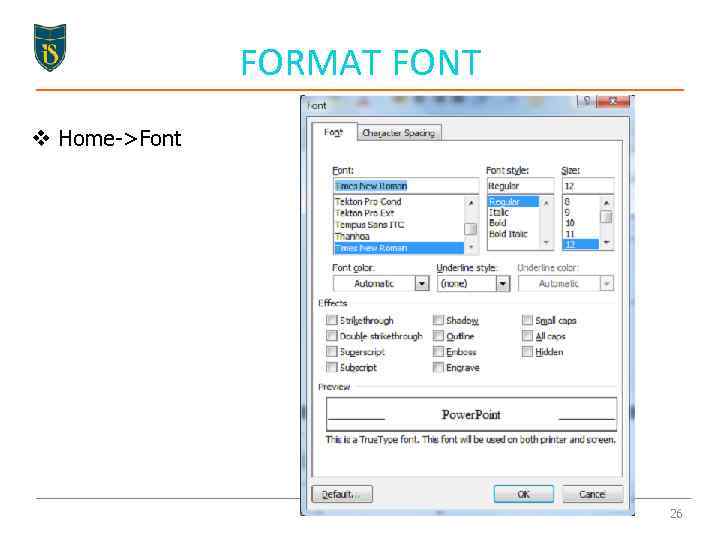
Task: Click the school shield logo
Action: [50, 47]
